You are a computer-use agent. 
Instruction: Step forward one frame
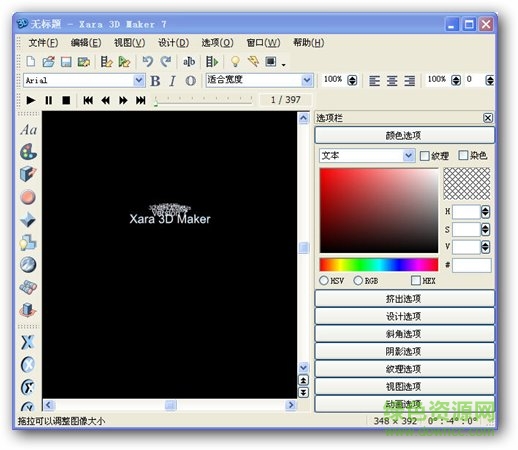(x=123, y=100)
